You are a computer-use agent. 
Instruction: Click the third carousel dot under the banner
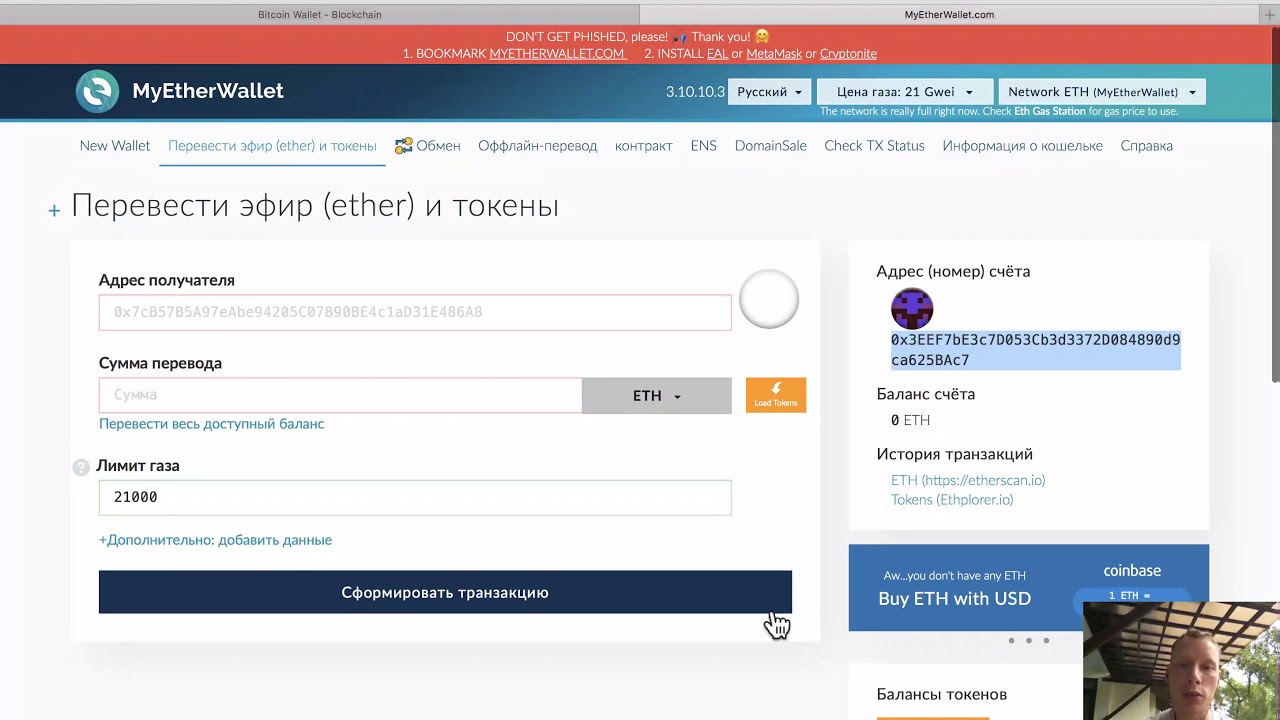1046,640
